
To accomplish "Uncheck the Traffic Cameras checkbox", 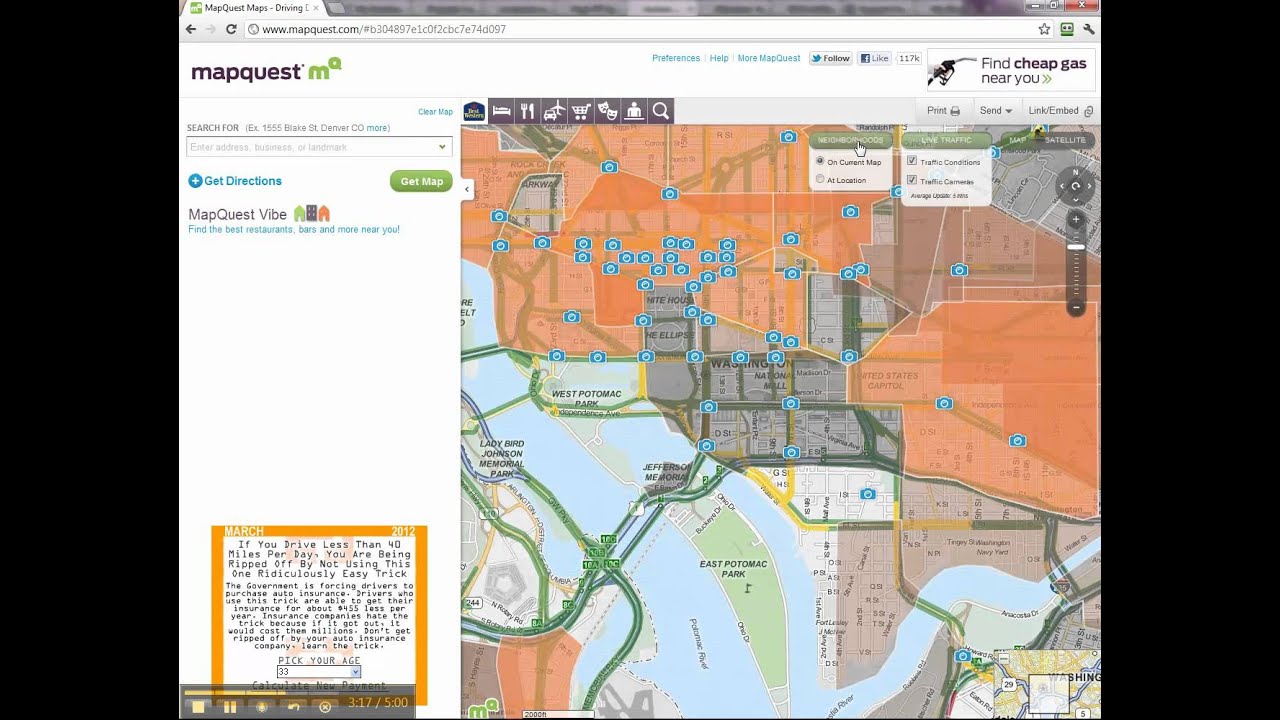I will pos(911,180).
